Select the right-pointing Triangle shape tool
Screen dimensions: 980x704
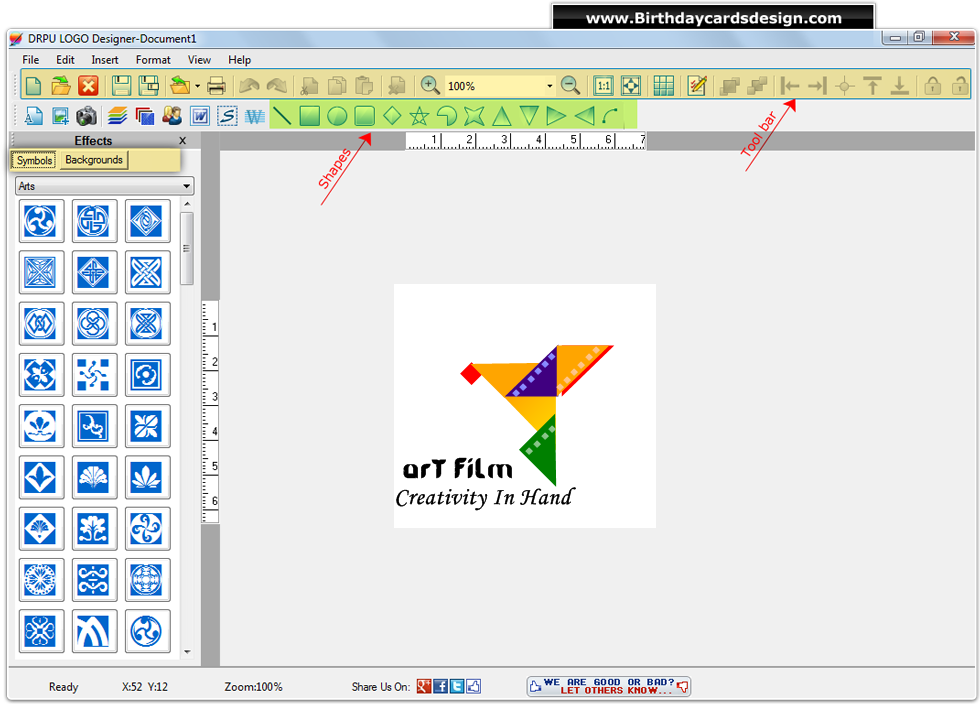click(556, 116)
